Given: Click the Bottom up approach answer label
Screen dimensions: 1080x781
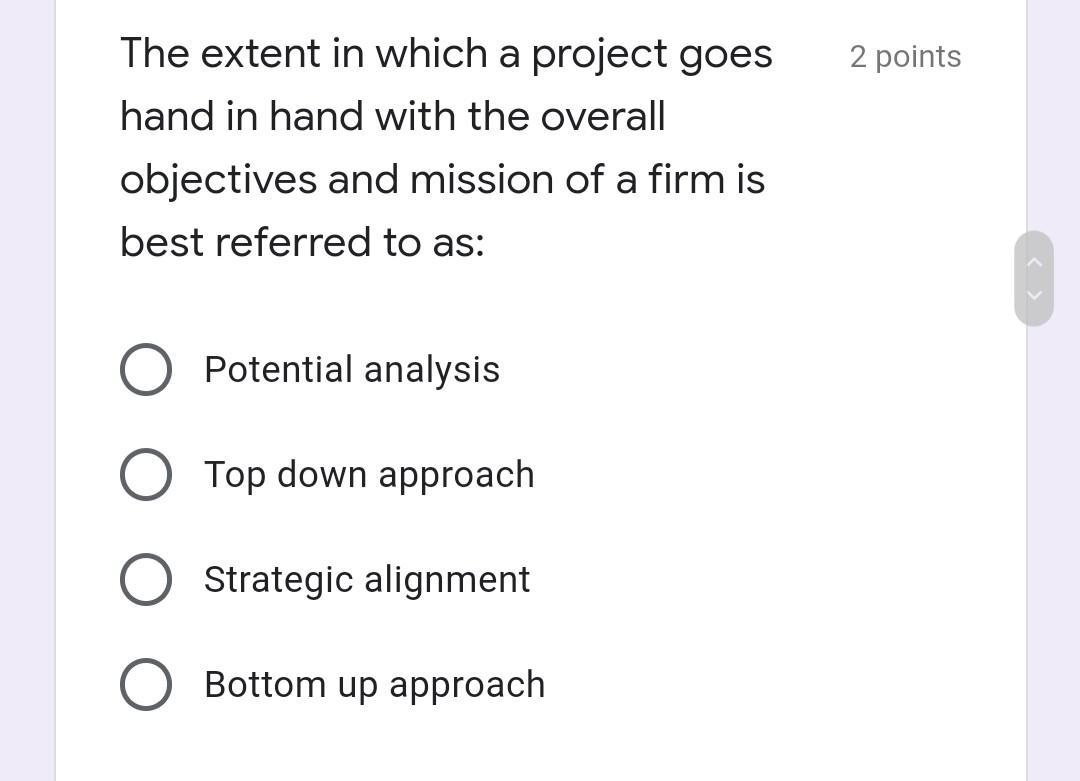Looking at the screenshot, I should 374,685.
